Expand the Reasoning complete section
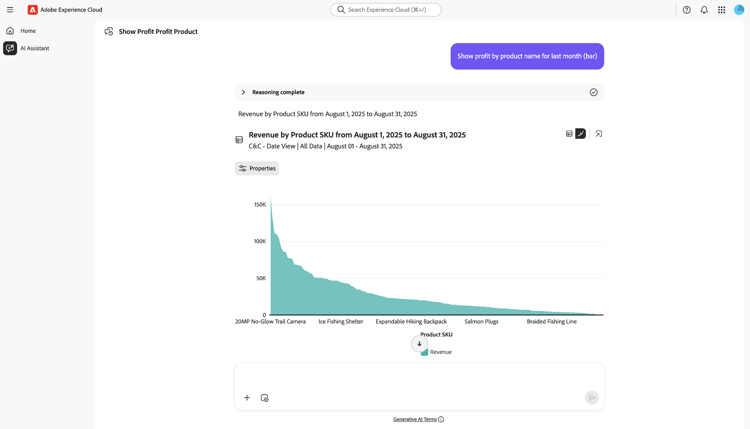Viewport: 750px width, 429px height. pos(243,92)
